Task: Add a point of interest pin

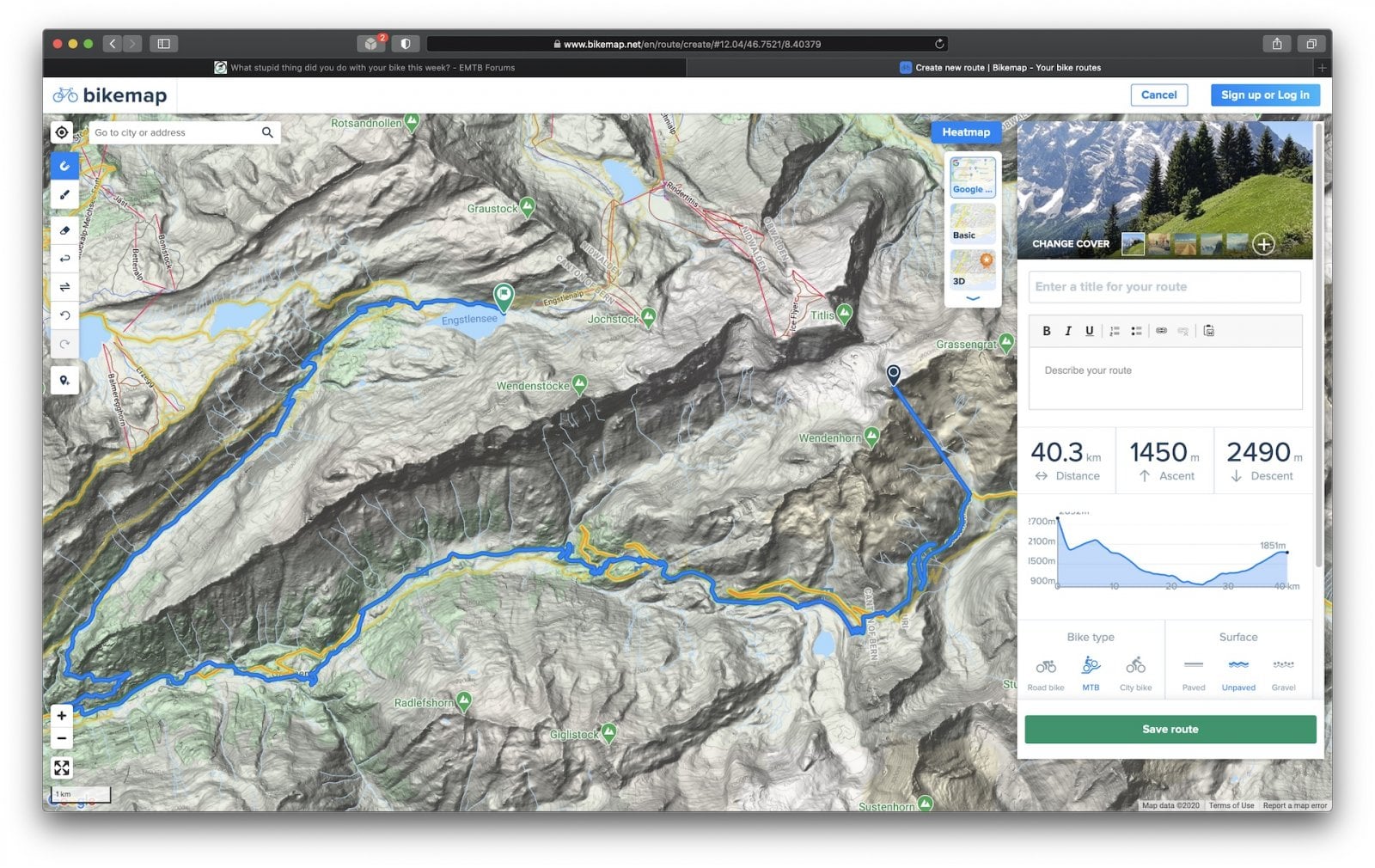Action: click(64, 381)
